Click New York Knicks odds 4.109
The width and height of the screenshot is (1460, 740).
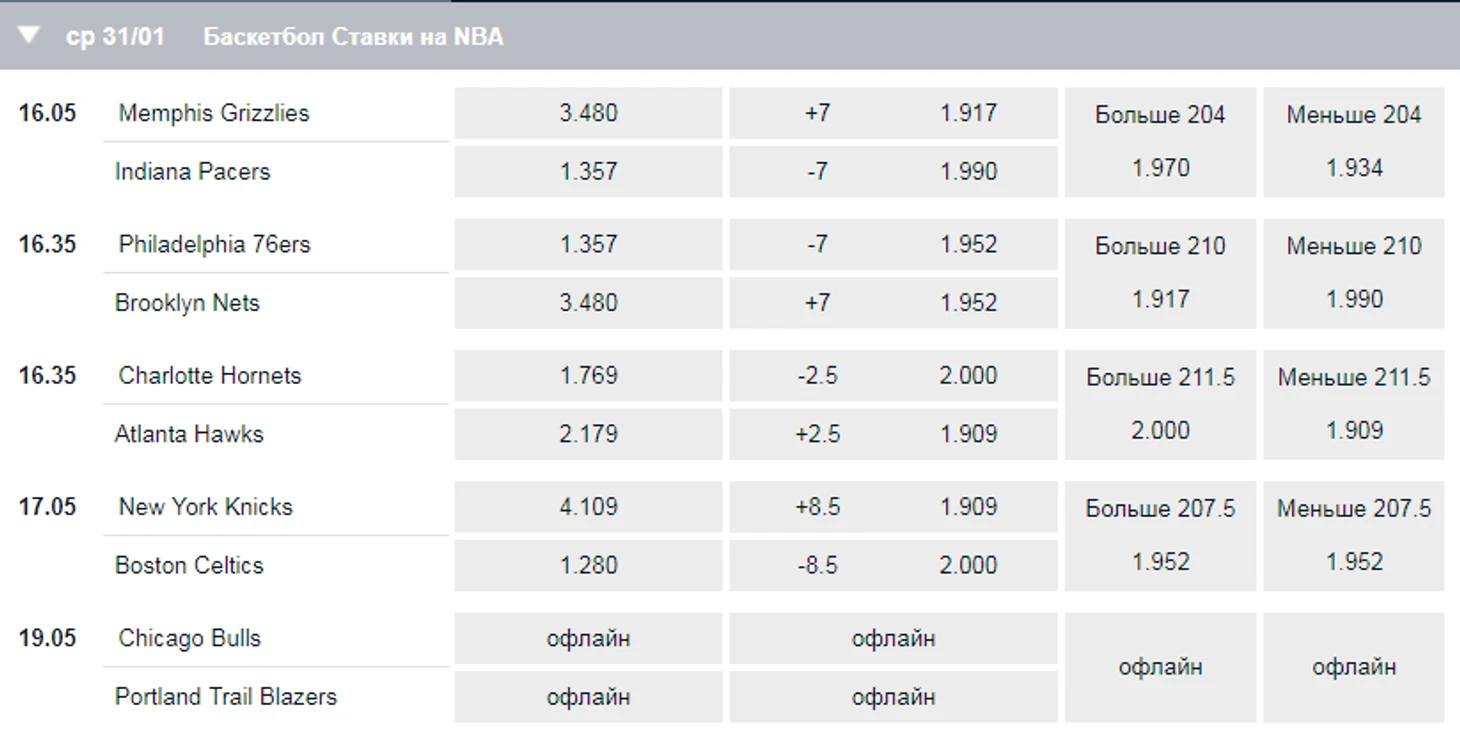tap(588, 506)
